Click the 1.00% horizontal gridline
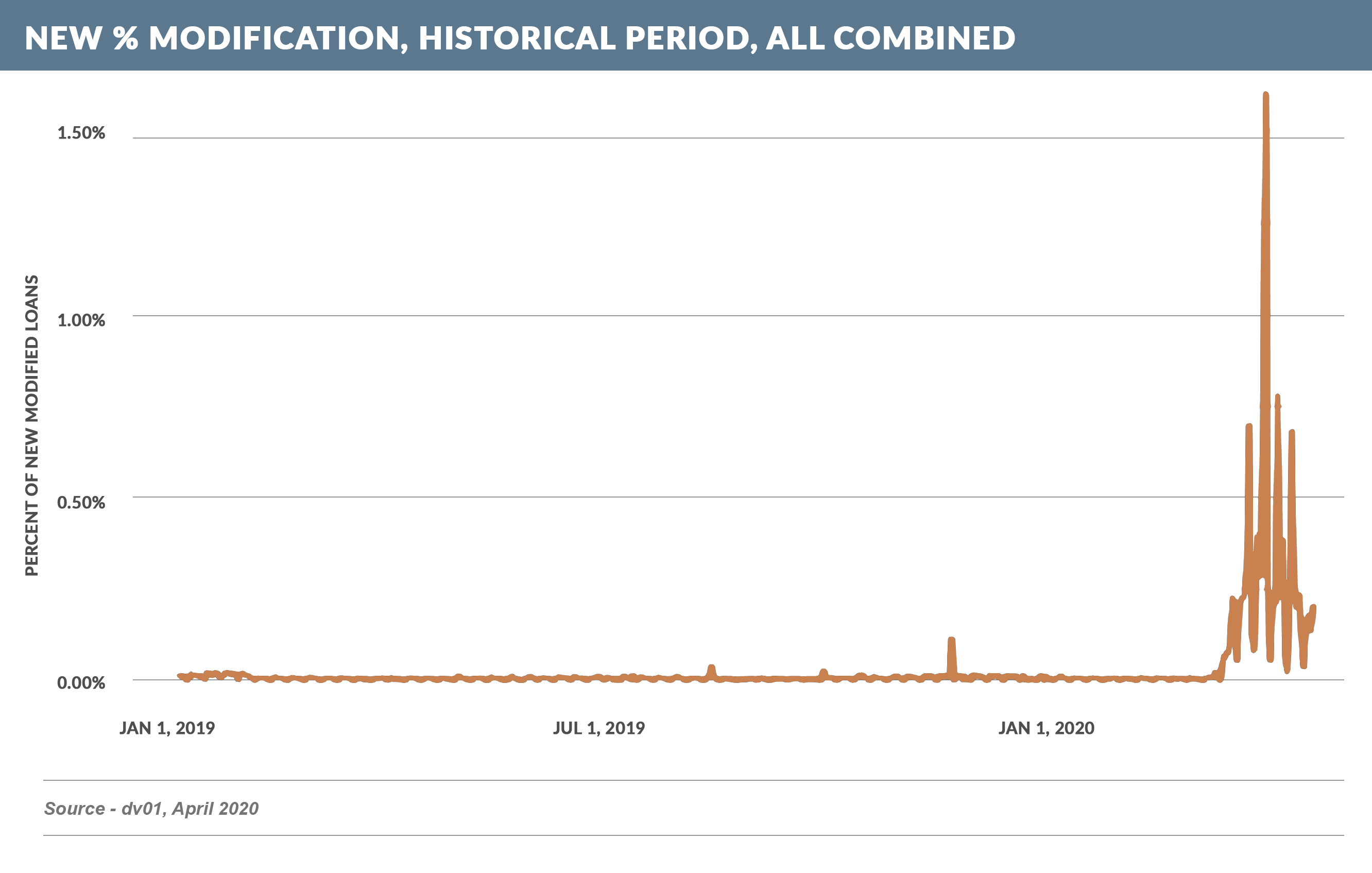The width and height of the screenshot is (1372, 873). pos(684,316)
